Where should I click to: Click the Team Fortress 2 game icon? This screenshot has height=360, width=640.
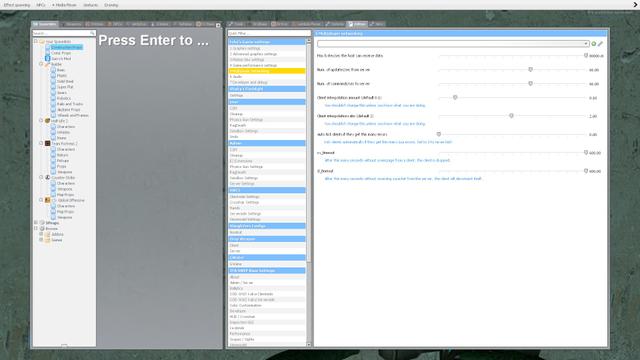tap(47, 144)
